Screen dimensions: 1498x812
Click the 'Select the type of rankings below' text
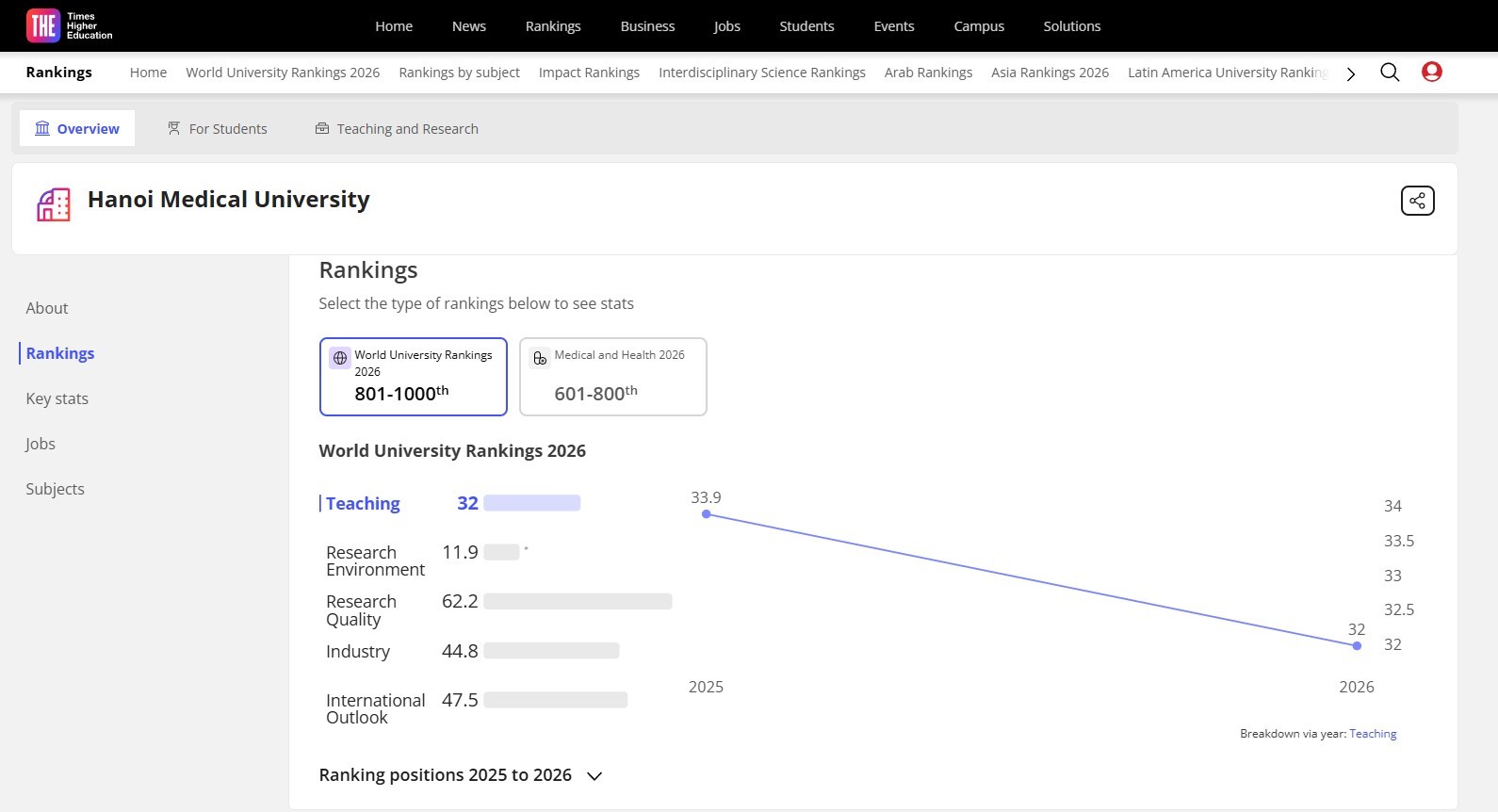click(476, 303)
